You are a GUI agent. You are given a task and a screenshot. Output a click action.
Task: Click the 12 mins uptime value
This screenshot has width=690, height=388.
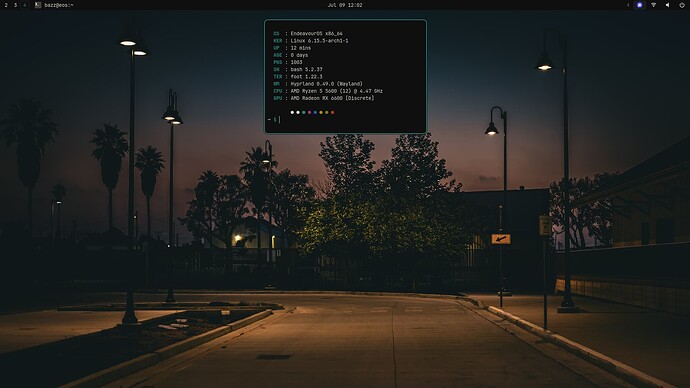(301, 48)
